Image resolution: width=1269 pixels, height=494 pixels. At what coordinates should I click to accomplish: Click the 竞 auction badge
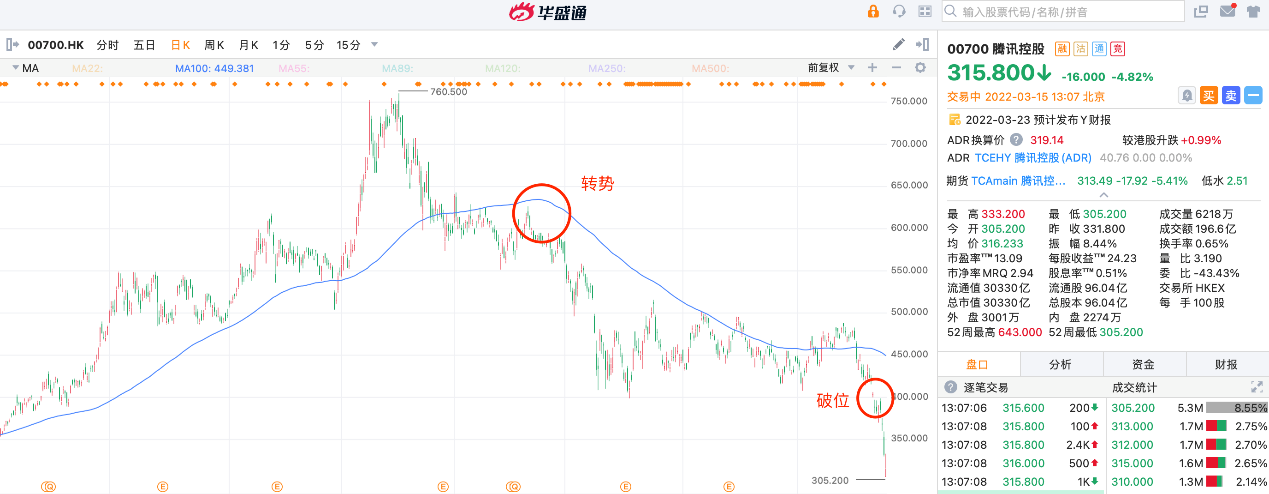click(1117, 48)
